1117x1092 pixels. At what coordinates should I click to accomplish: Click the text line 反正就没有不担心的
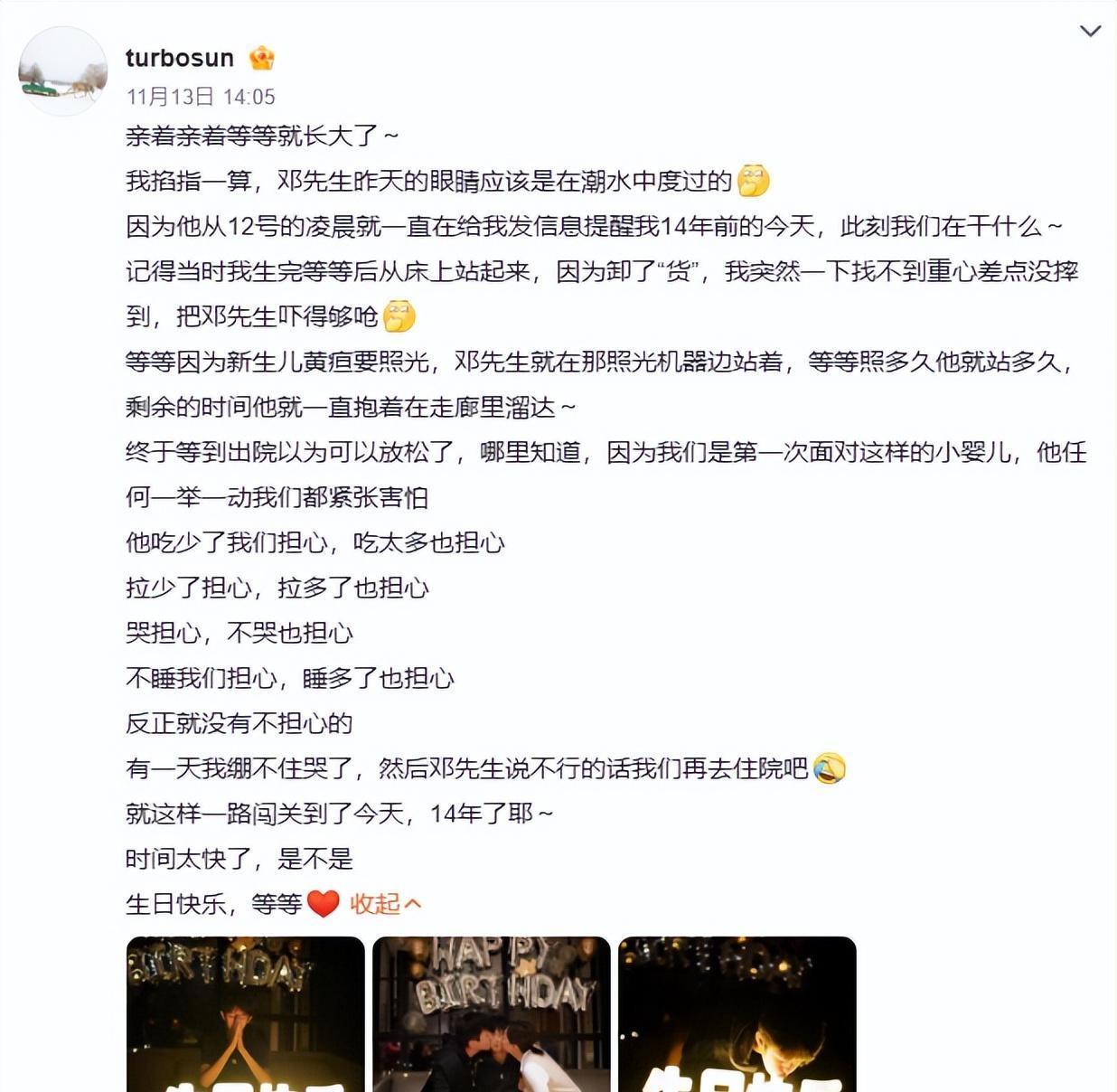click(x=239, y=723)
